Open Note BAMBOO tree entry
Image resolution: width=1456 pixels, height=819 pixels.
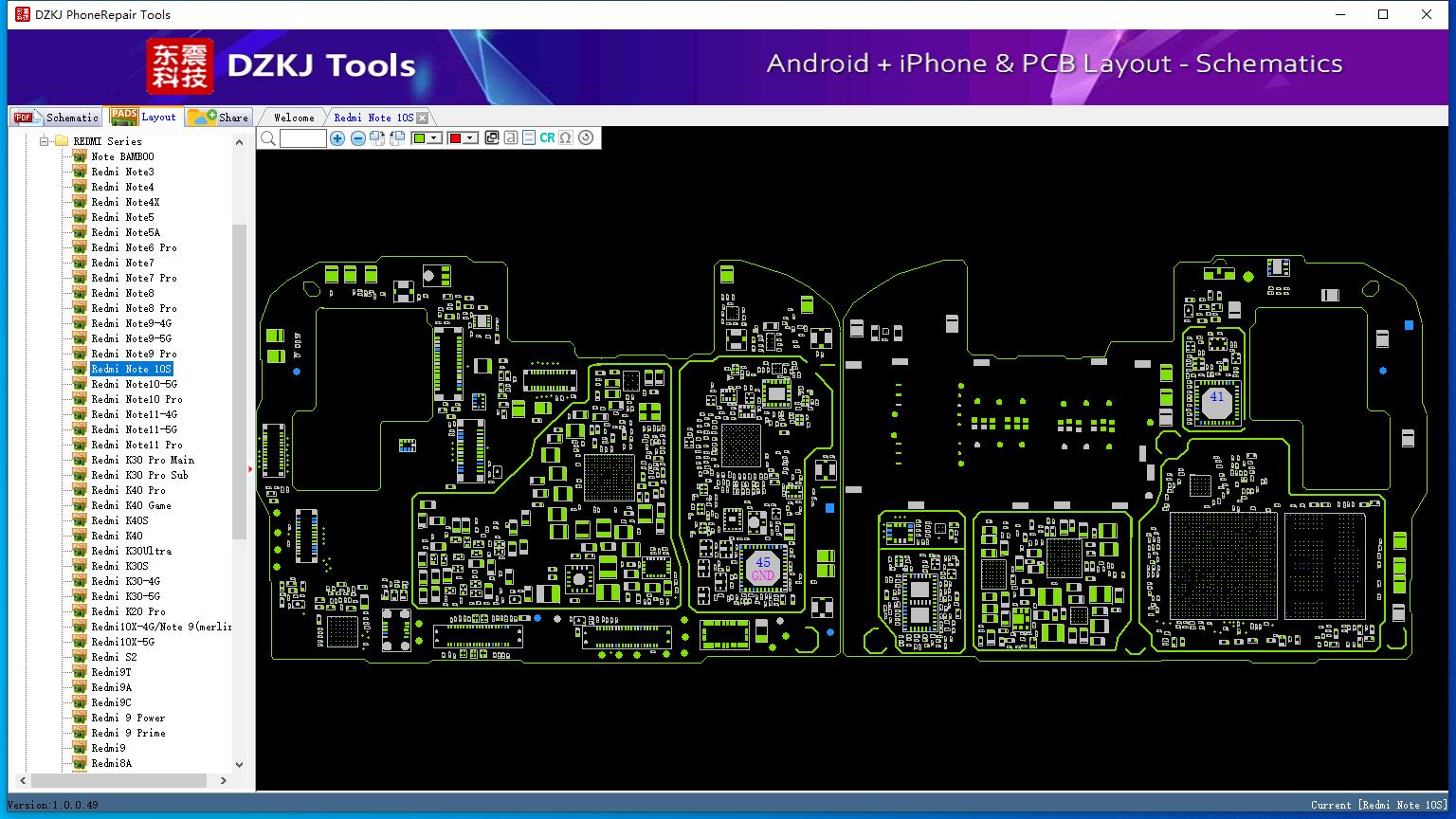pos(122,156)
